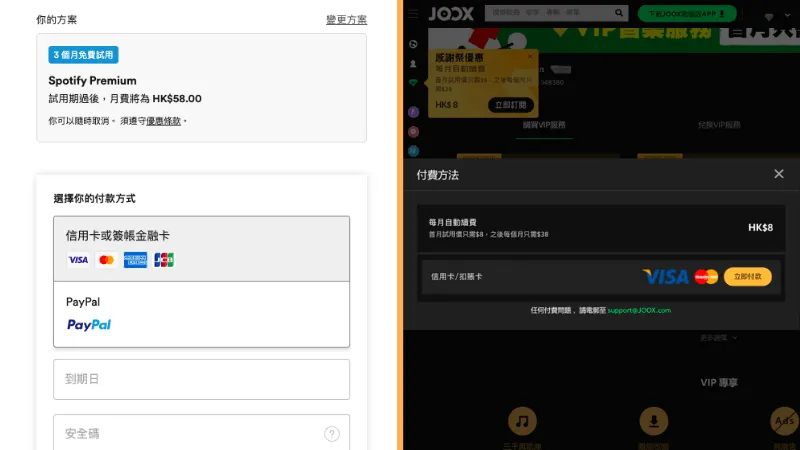Click 立即訂閱 in the promo popup

coord(511,105)
